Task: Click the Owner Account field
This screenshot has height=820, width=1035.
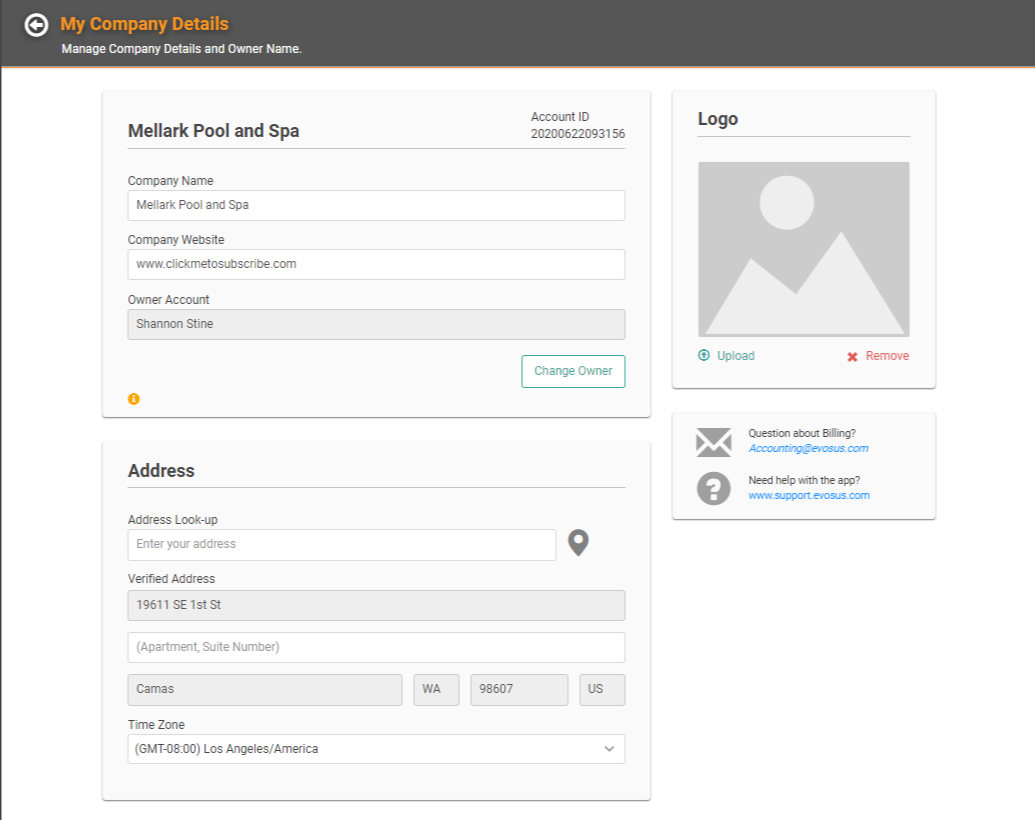Action: [x=376, y=324]
